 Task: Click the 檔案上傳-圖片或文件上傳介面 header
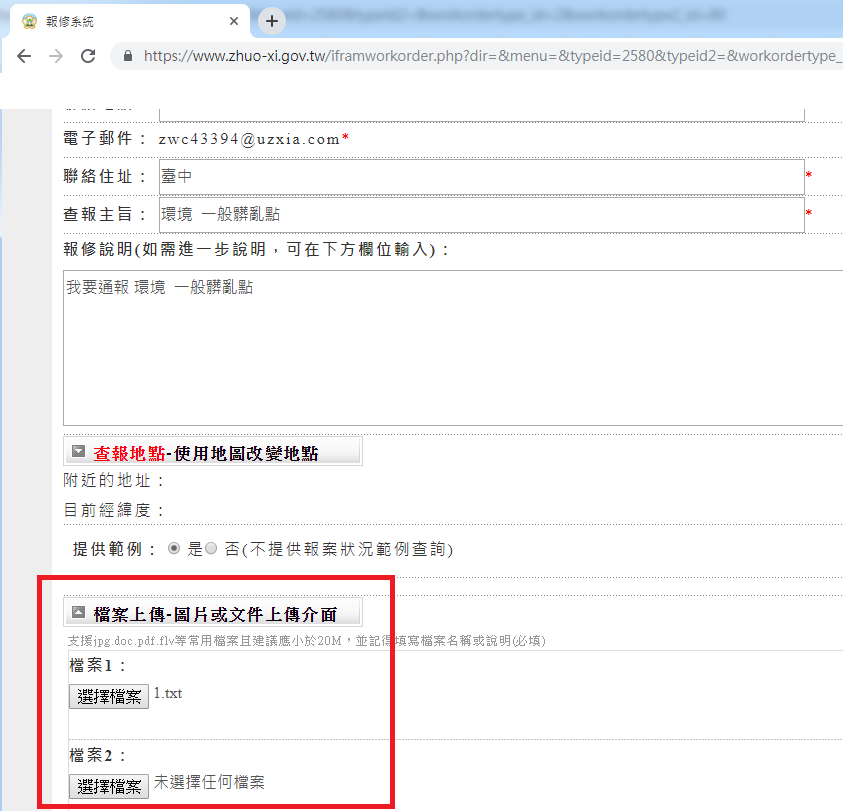point(213,613)
